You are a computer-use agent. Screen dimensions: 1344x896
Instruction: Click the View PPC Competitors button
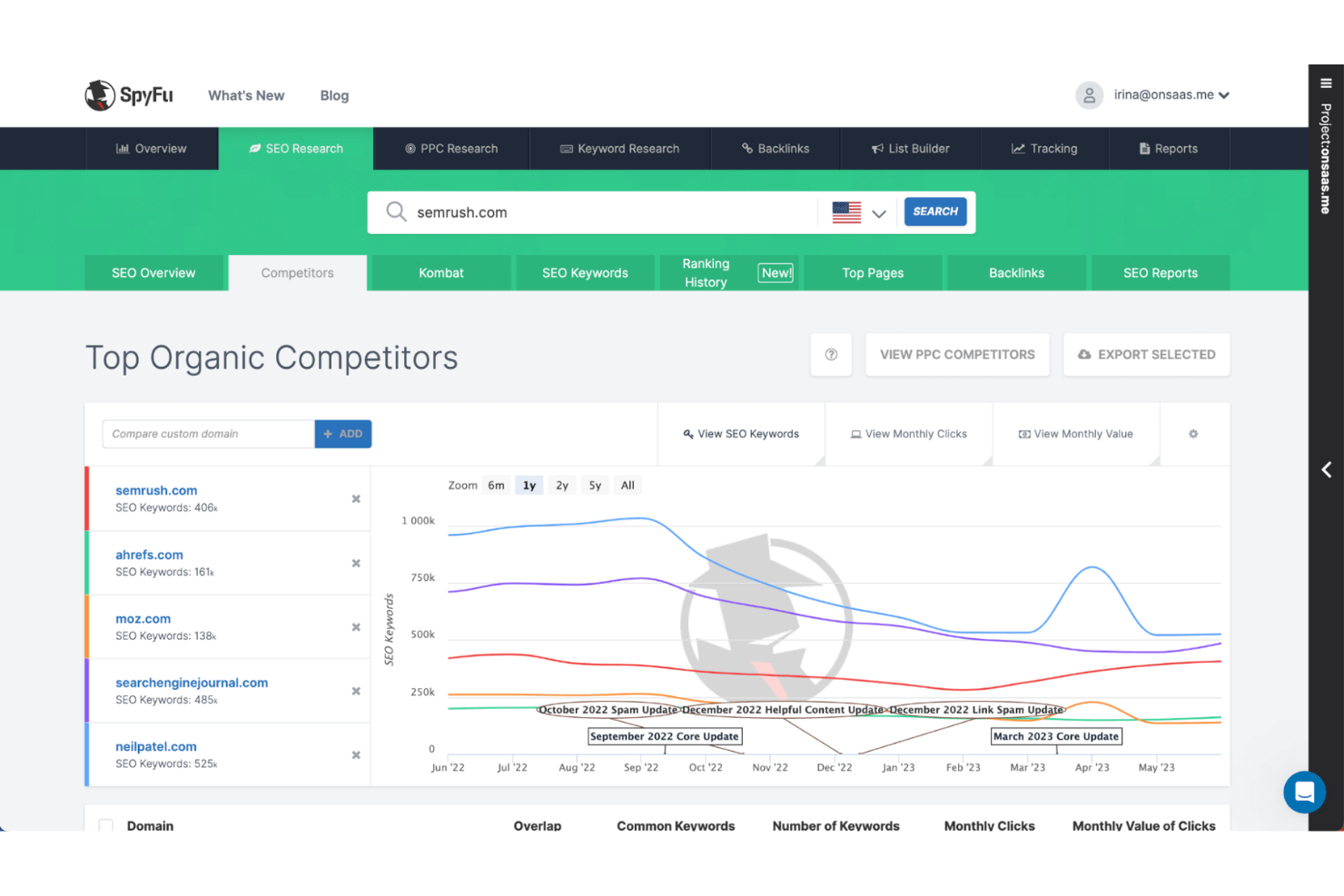pyautogui.click(x=956, y=354)
